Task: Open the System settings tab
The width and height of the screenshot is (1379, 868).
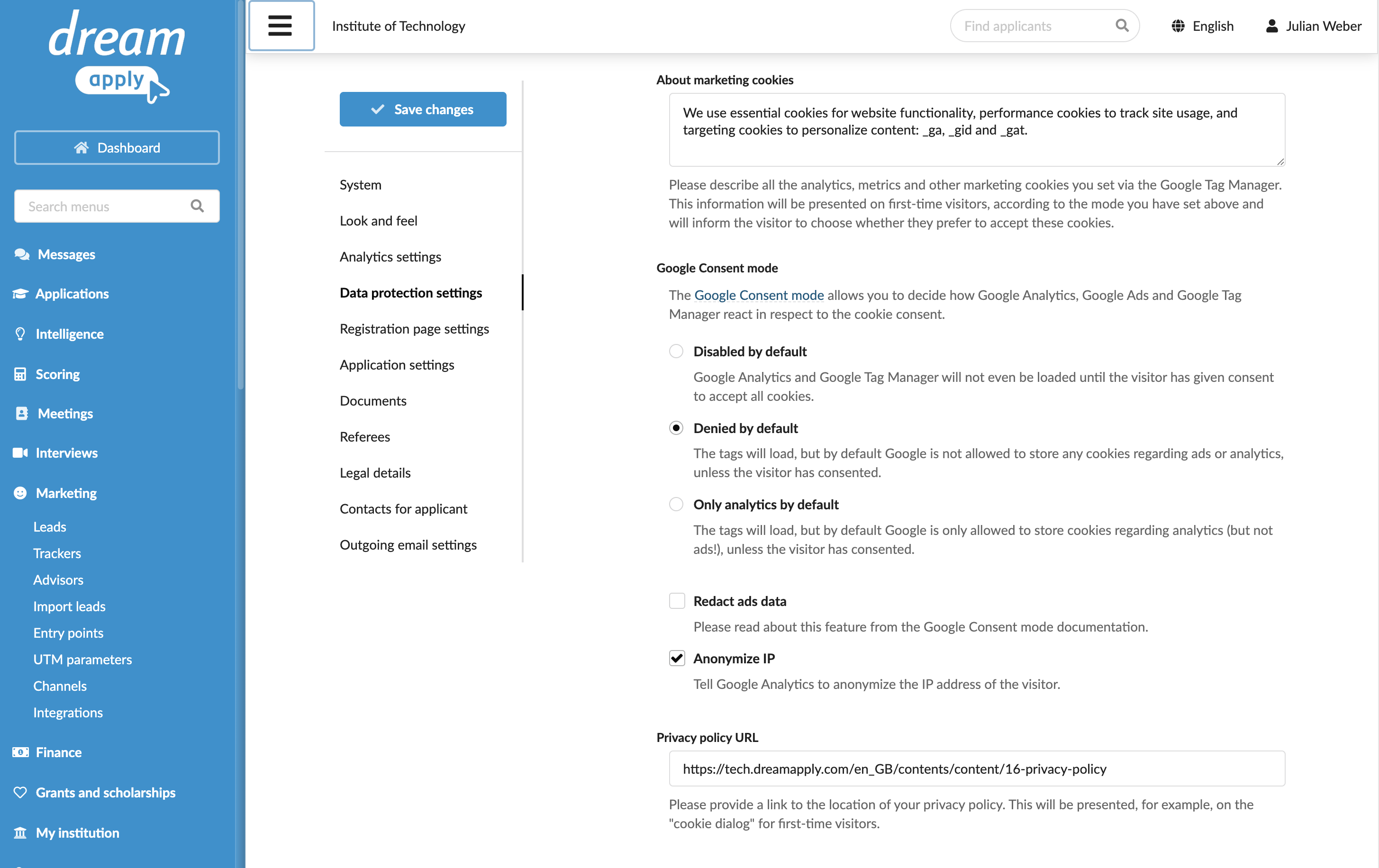Action: pyautogui.click(x=360, y=184)
